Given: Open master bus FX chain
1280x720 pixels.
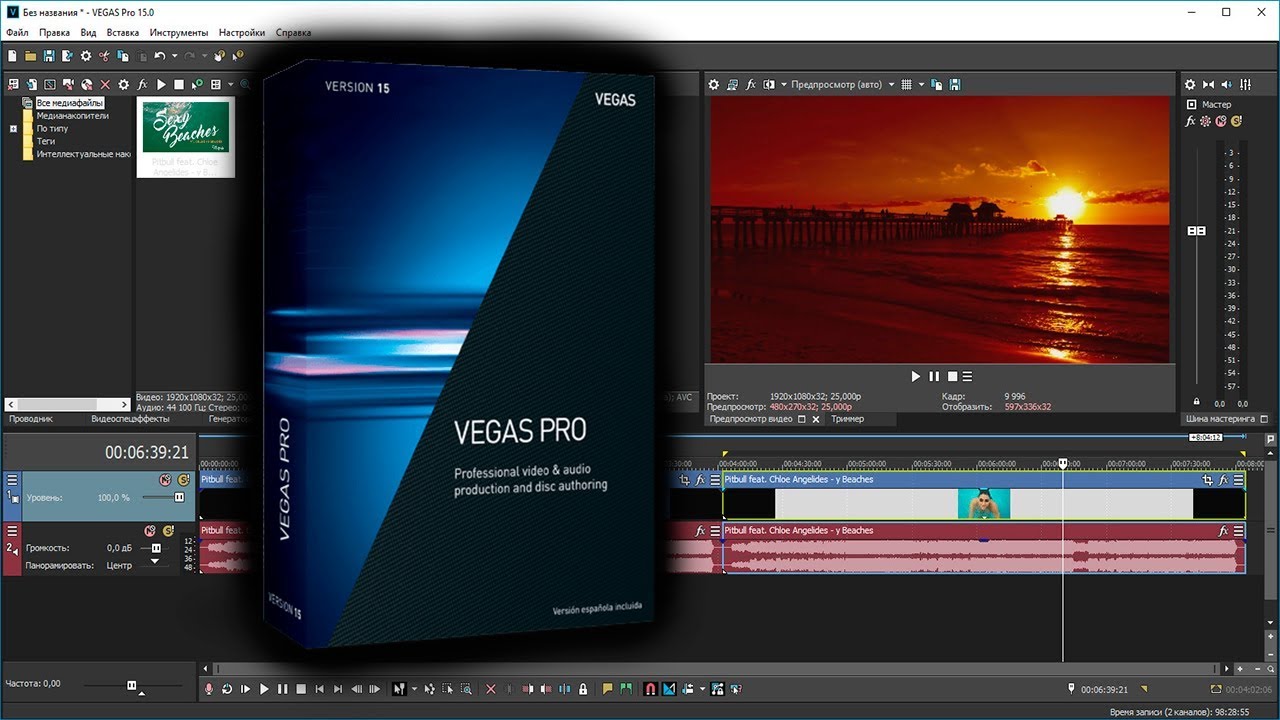Looking at the screenshot, I should tap(1190, 121).
